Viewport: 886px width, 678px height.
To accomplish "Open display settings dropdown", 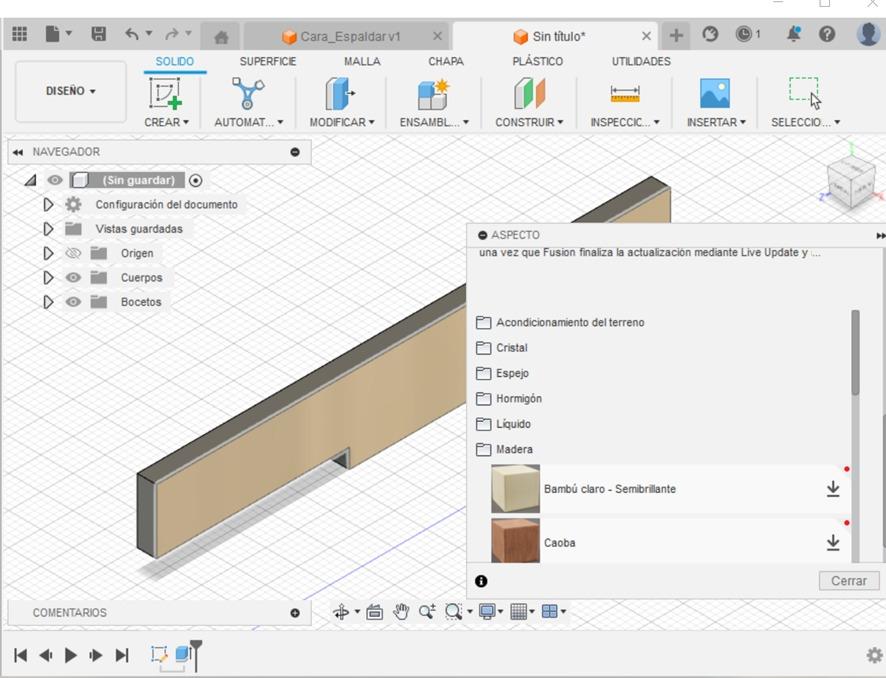I will coord(490,611).
